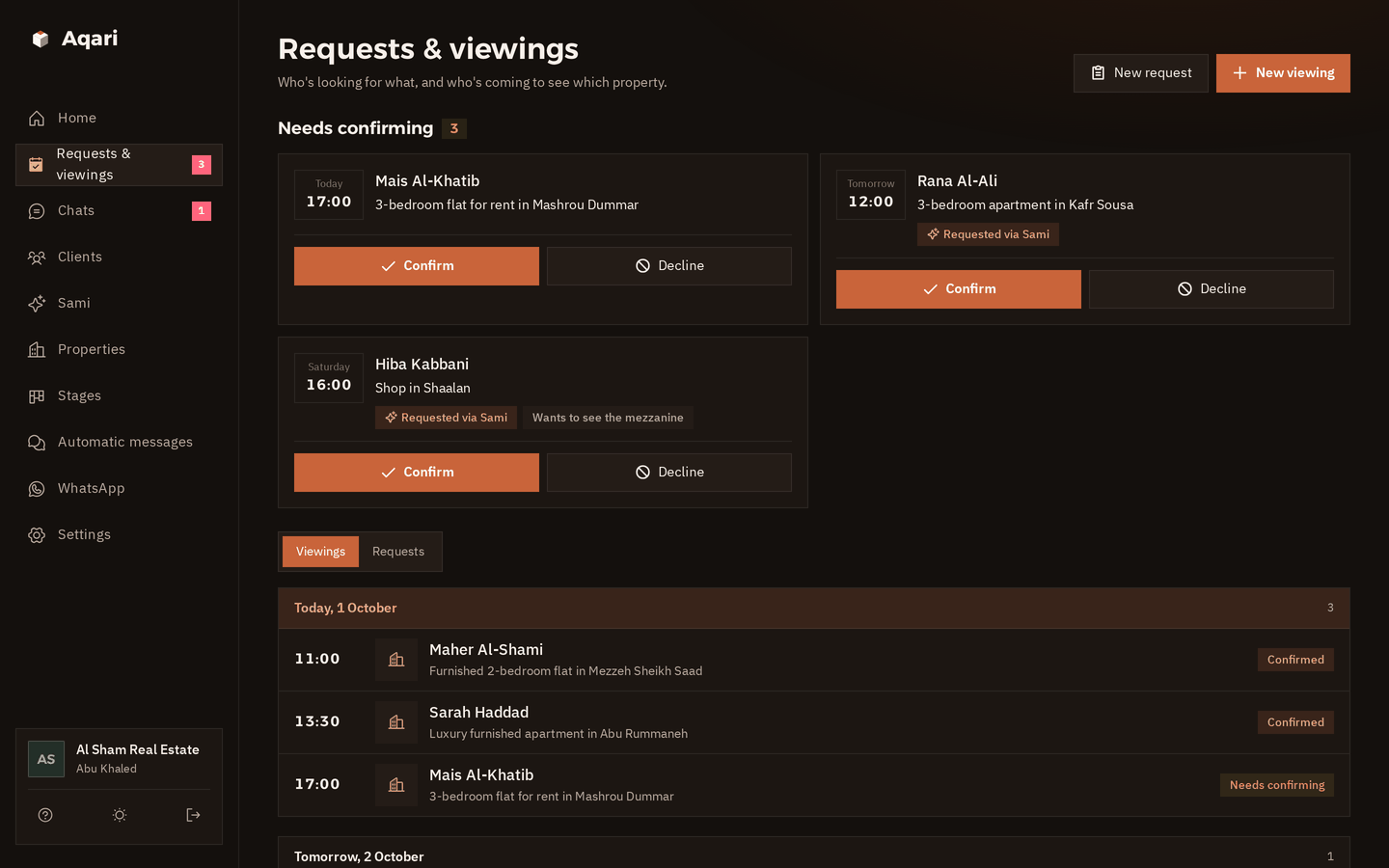Confirm Mais Al-Khatib's viewing
1389x868 pixels.
click(x=417, y=266)
